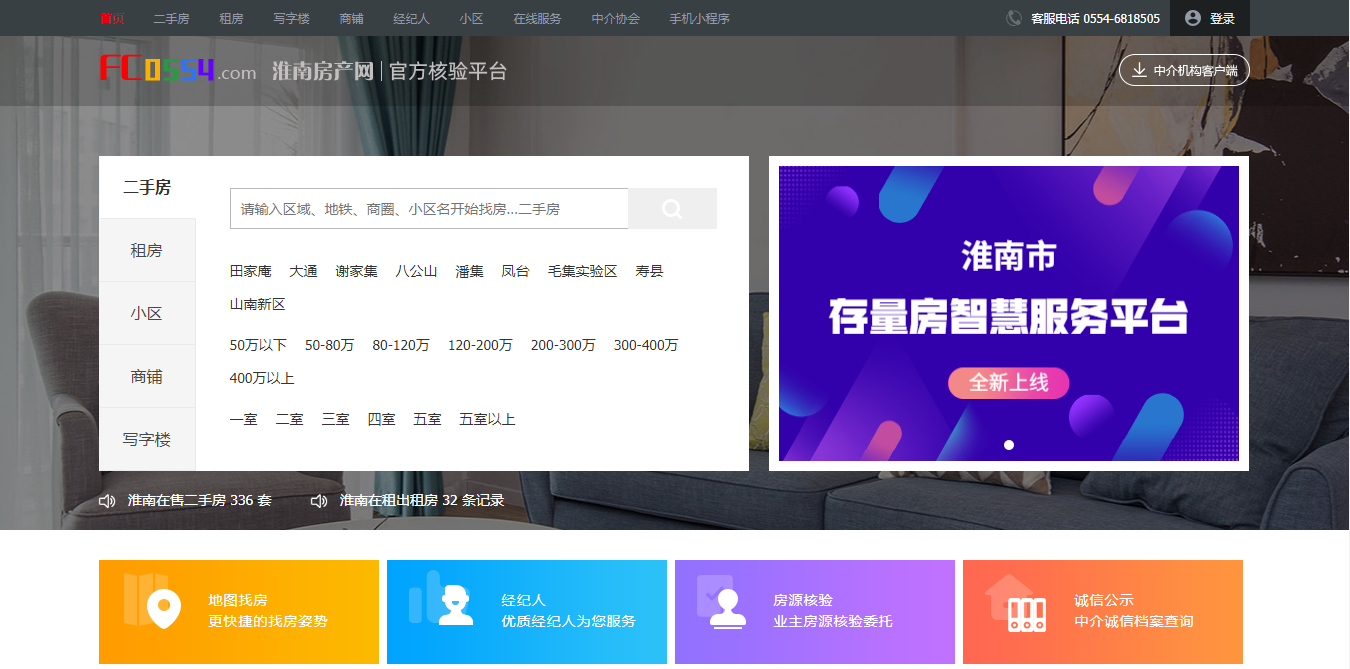
Task: Open 小区 in top navigation bar
Action: click(x=471, y=18)
